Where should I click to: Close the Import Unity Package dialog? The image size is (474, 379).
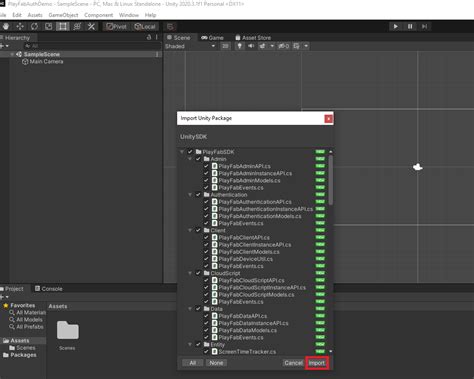click(328, 118)
